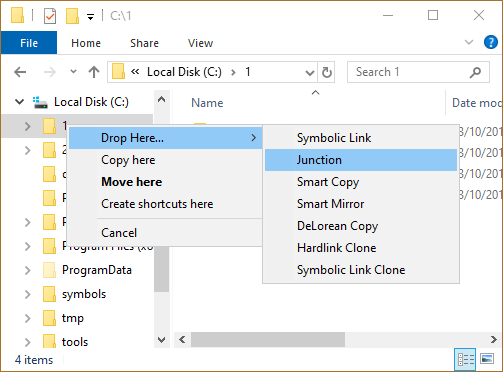Expand the symbols folder in tree
The width and height of the screenshot is (503, 372).
pos(28,294)
